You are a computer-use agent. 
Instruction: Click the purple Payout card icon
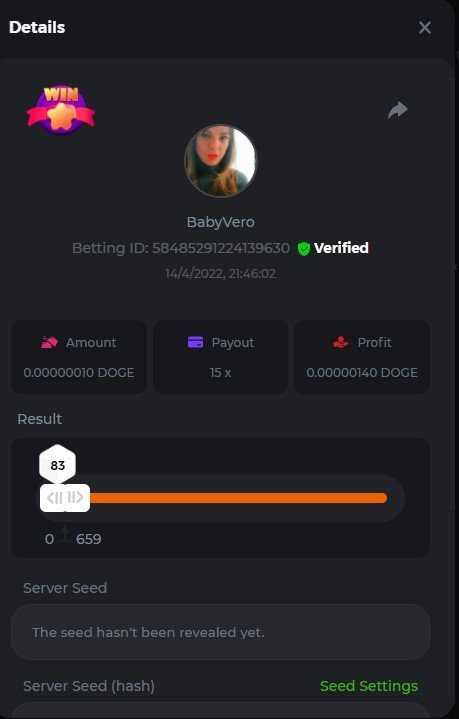coord(195,342)
